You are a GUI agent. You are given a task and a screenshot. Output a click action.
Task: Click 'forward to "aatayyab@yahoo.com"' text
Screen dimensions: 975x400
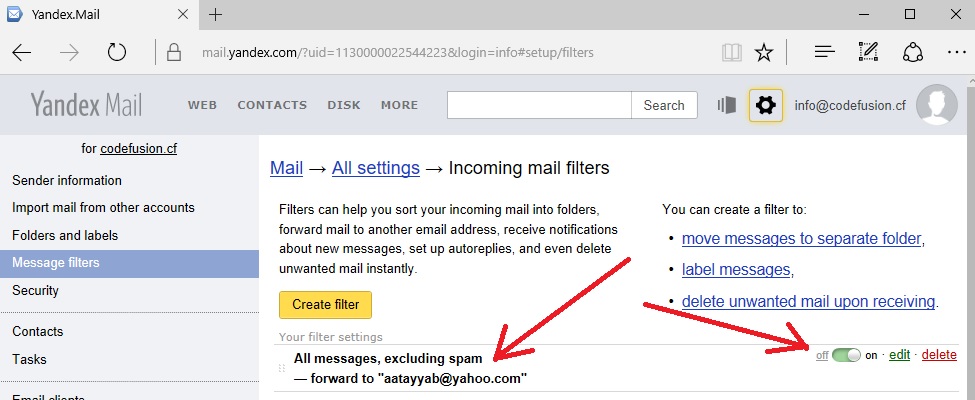pos(418,378)
